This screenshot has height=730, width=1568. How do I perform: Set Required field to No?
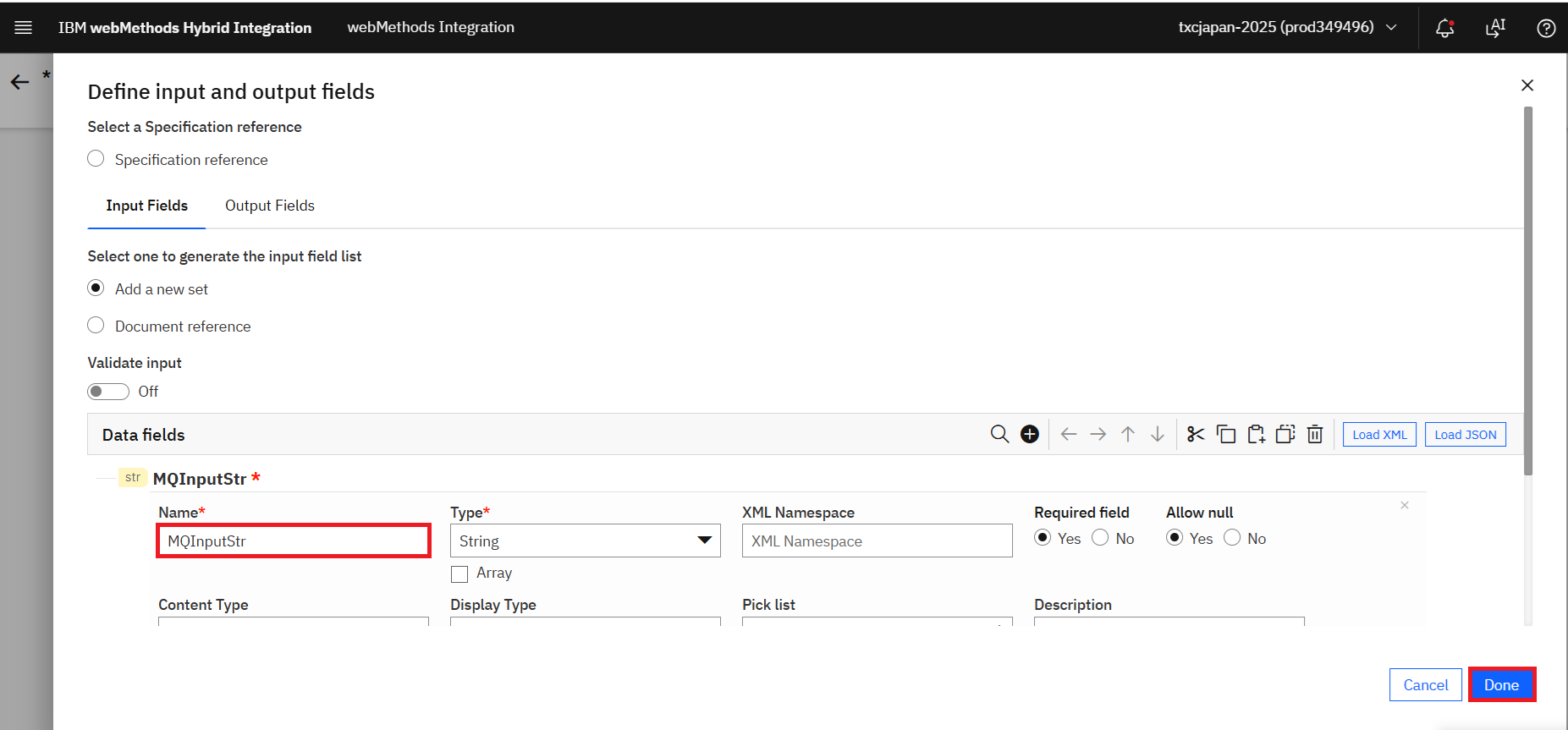pyautogui.click(x=1100, y=538)
